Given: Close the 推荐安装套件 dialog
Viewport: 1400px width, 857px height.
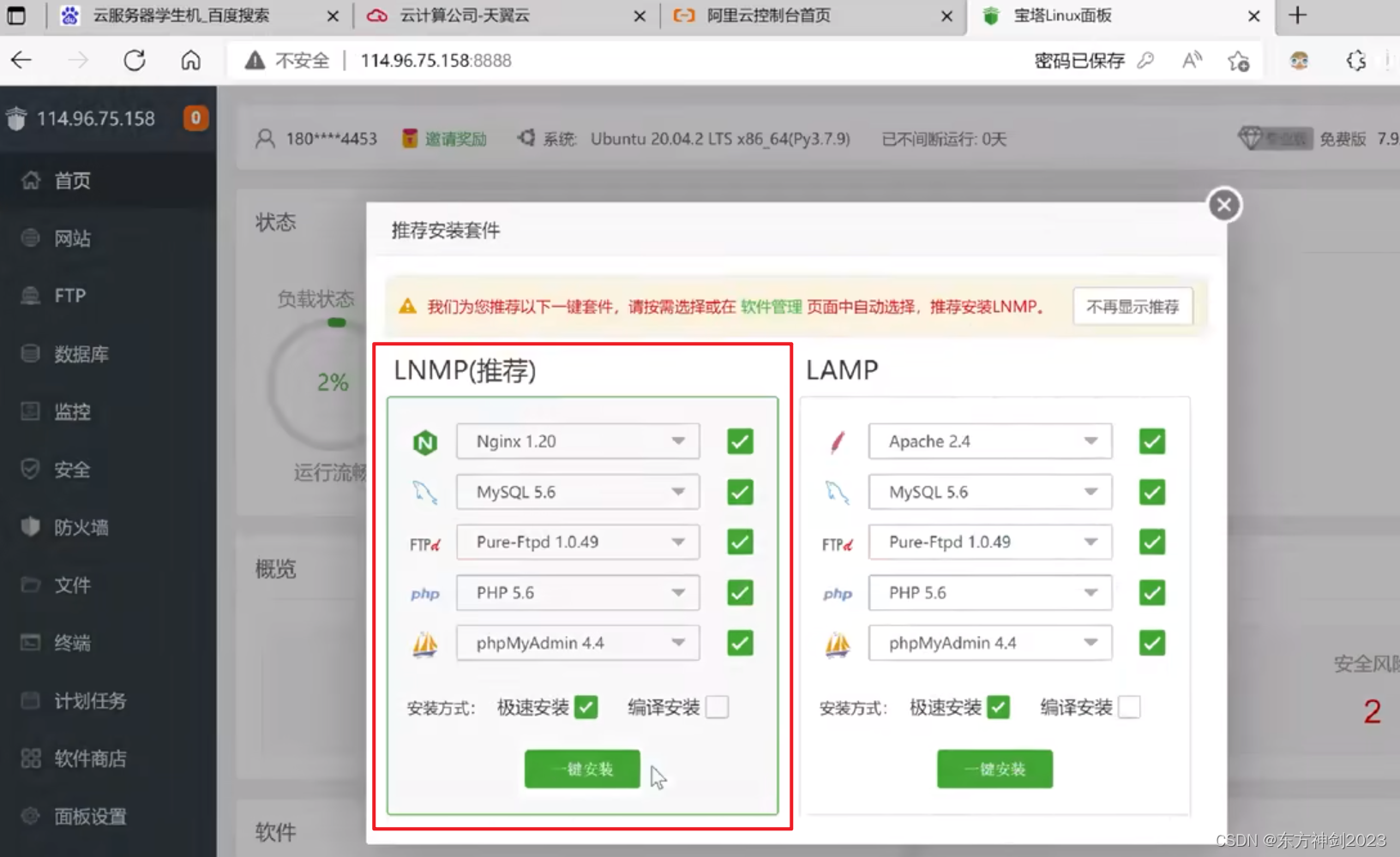Looking at the screenshot, I should click(x=1224, y=205).
